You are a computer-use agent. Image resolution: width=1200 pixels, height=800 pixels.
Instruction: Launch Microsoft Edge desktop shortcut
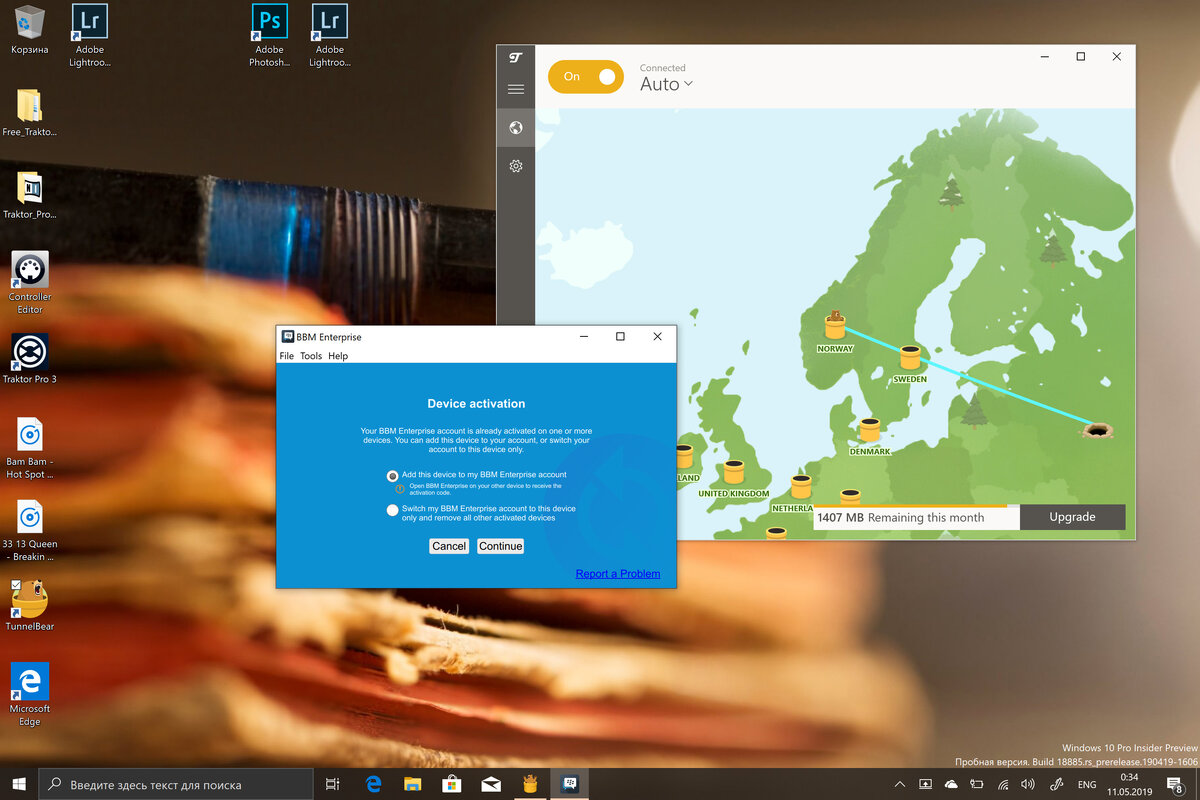[x=30, y=694]
